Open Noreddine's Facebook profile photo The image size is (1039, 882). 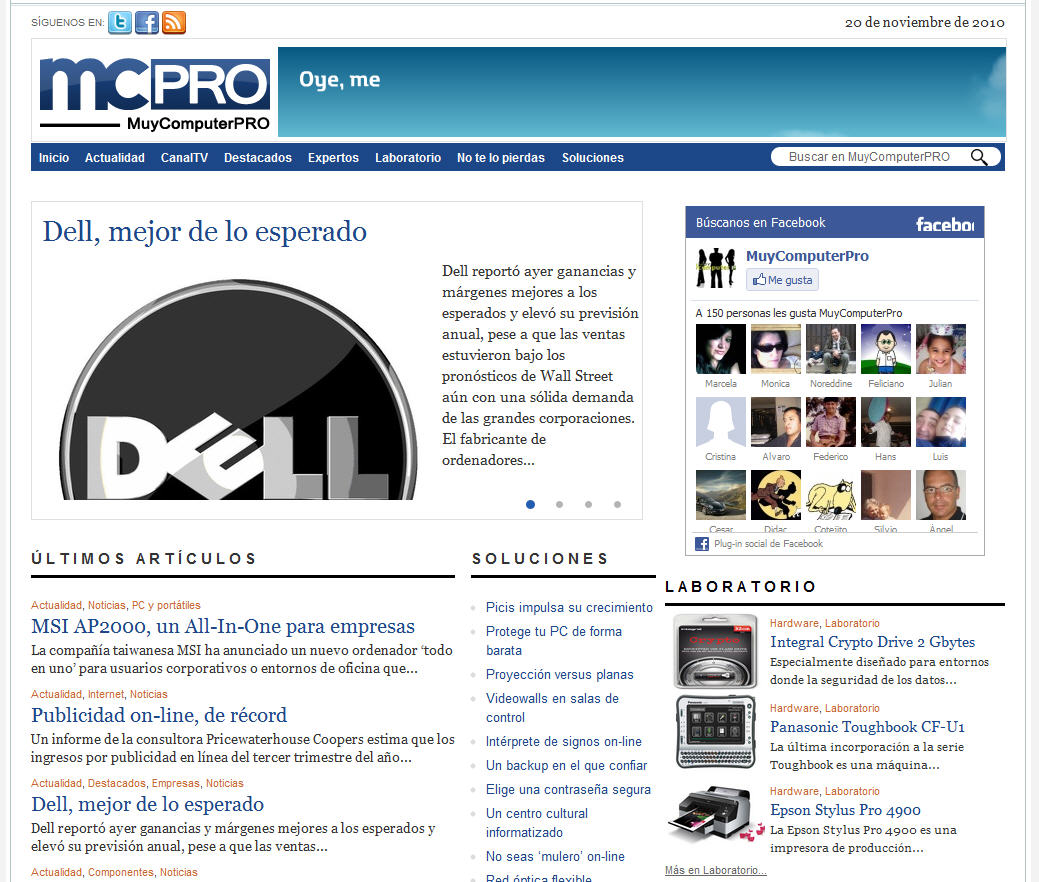(x=831, y=349)
